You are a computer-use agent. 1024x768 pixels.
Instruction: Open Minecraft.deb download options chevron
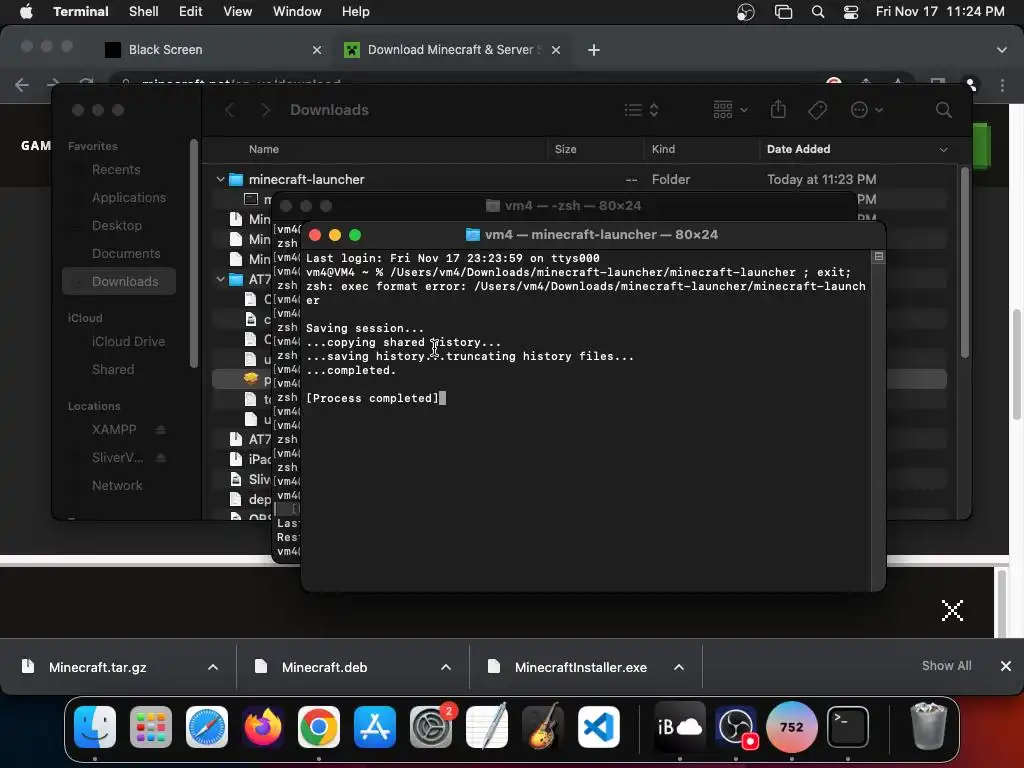point(446,667)
